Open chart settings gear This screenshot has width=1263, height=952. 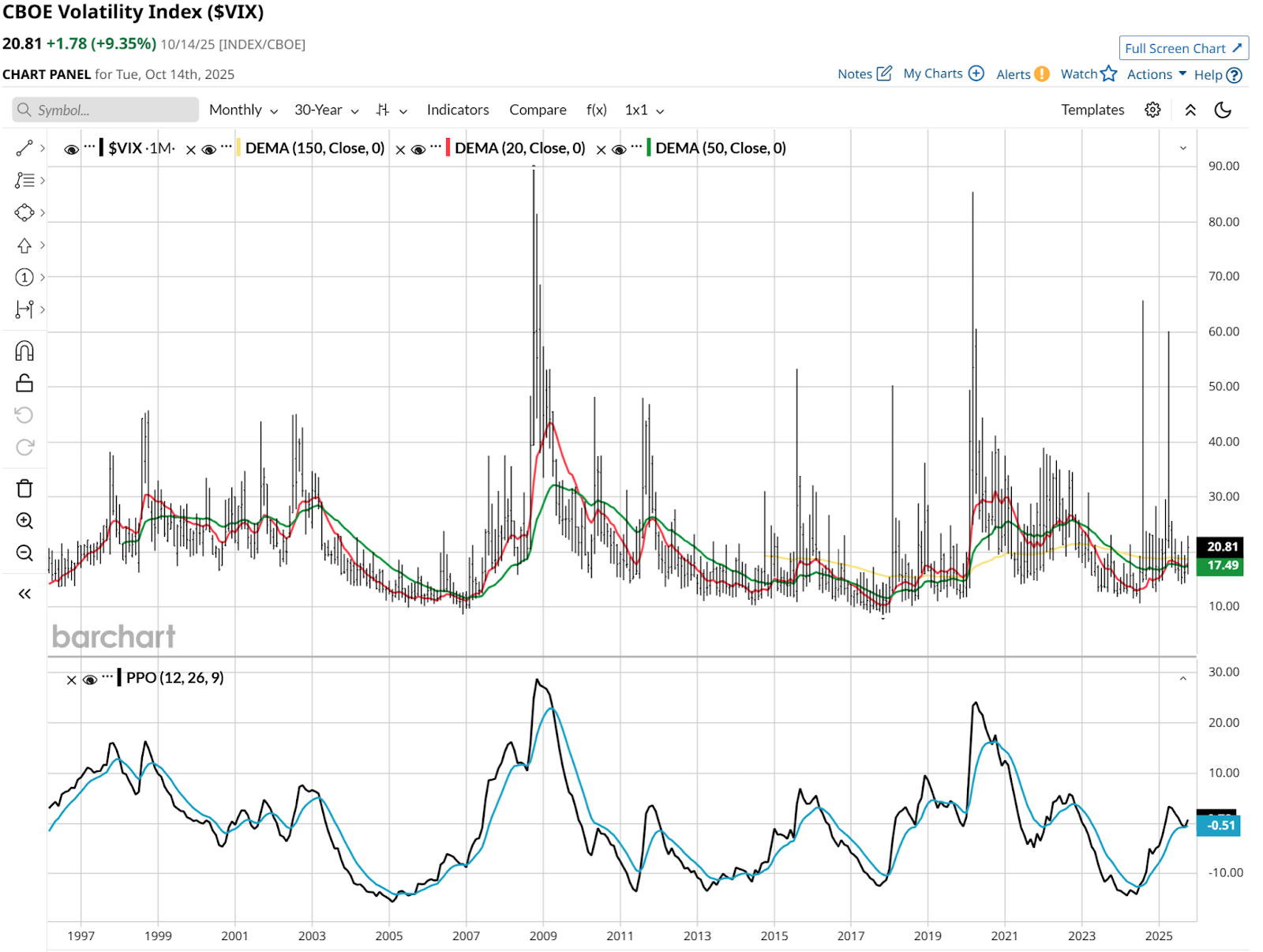click(x=1152, y=110)
